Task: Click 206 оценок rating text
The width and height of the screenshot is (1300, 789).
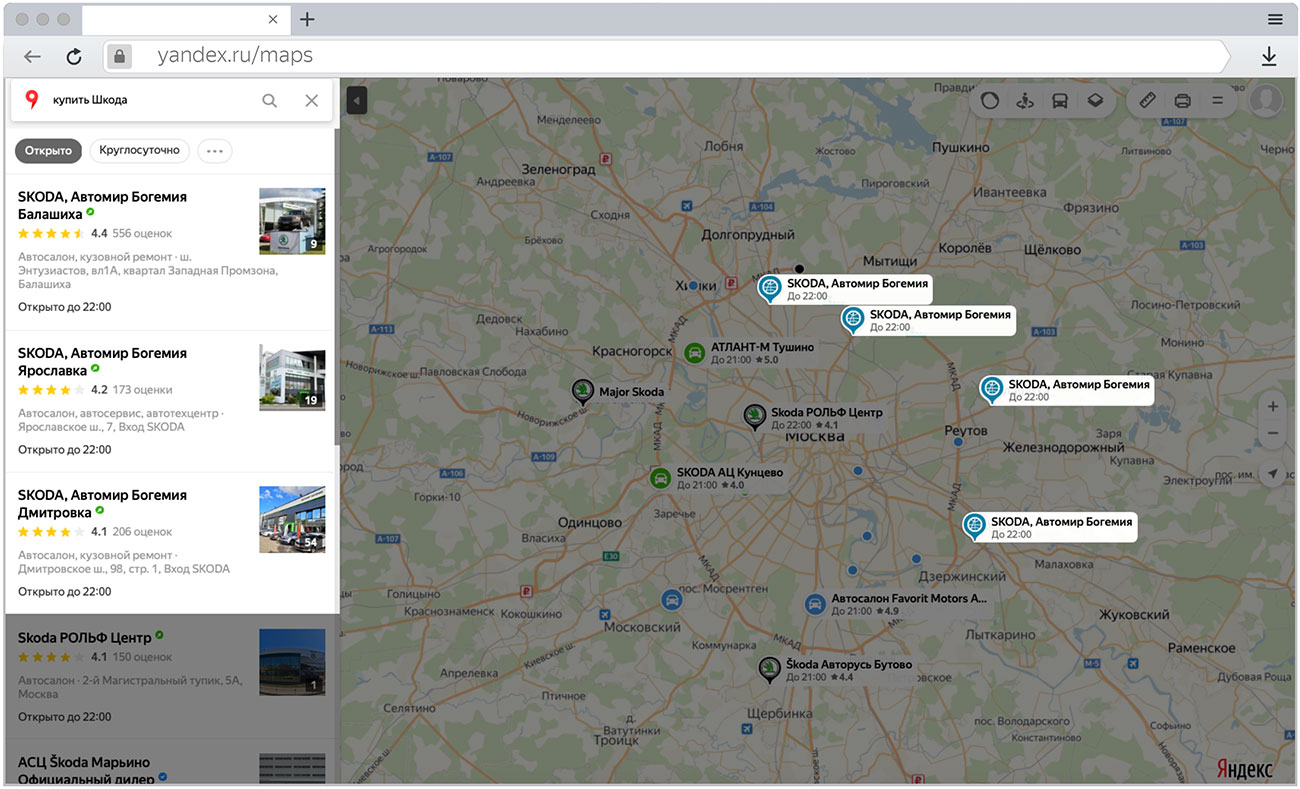Action: click(142, 532)
